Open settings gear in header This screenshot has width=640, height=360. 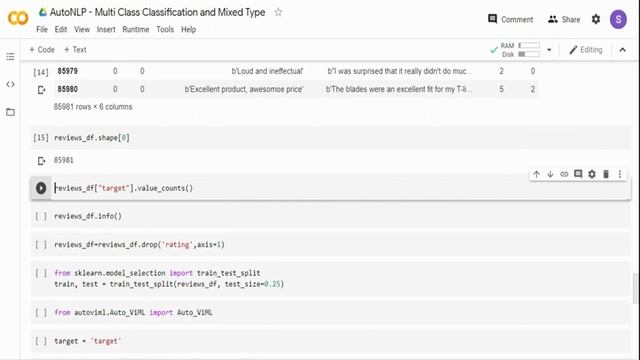click(596, 19)
